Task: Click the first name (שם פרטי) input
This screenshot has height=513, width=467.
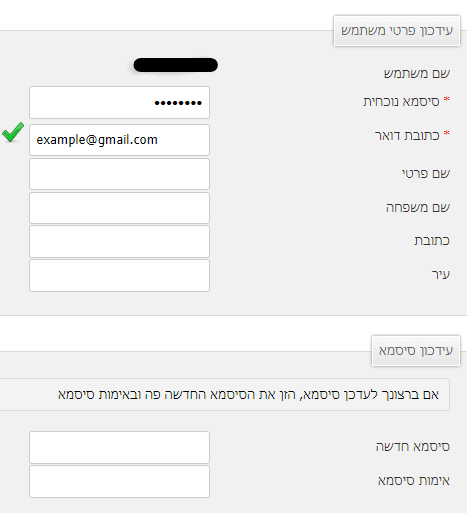Action: tap(119, 174)
